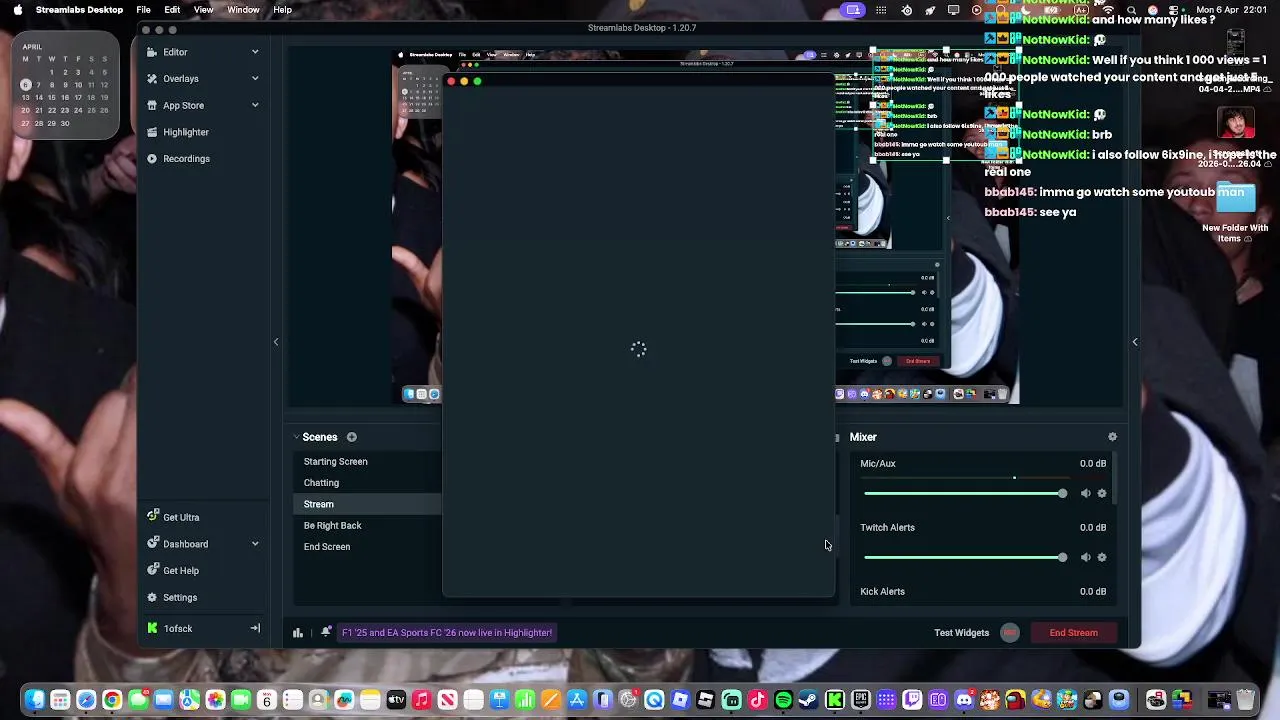Screen dimensions: 1280x720
Task: Open the View menu
Action: click(x=203, y=10)
